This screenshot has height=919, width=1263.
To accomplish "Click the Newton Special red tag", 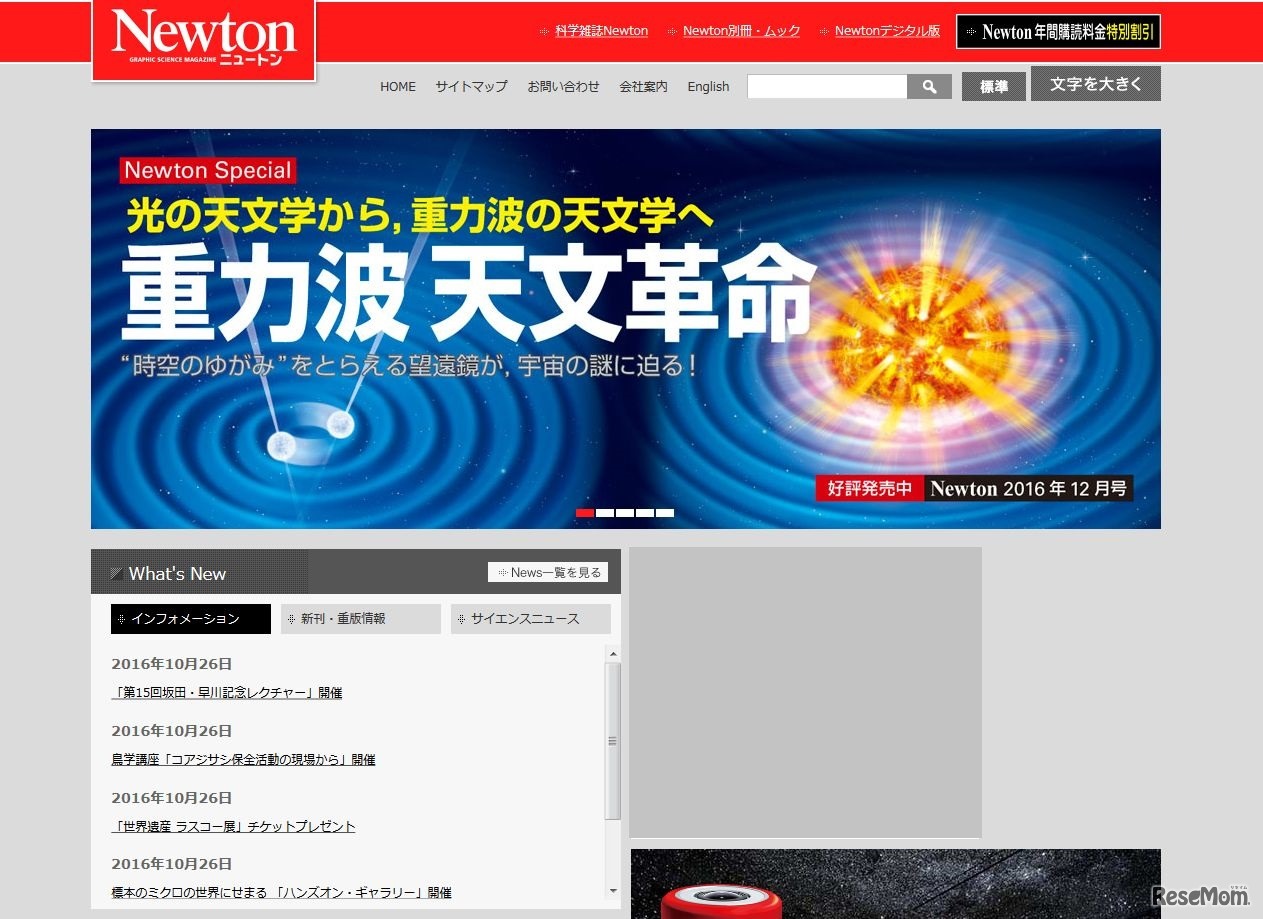I will point(208,170).
